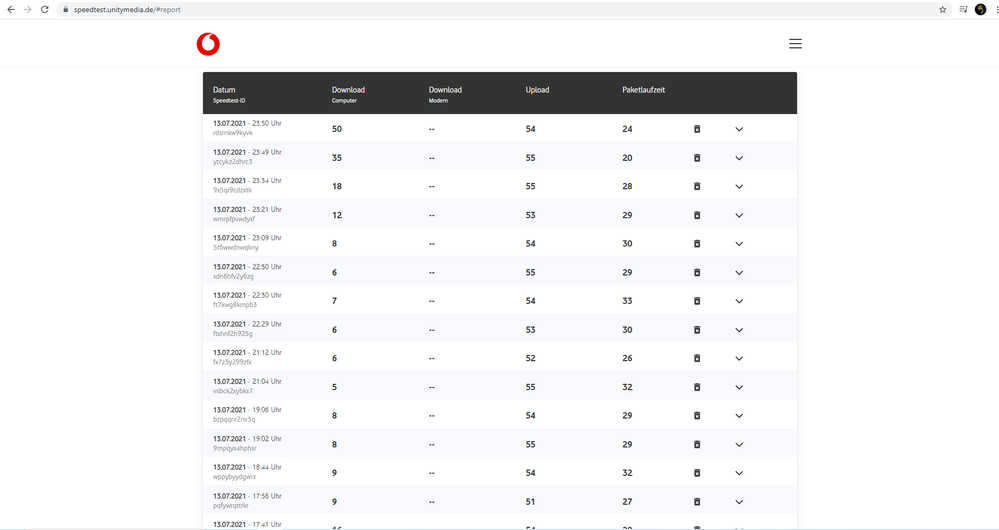This screenshot has width=999, height=530.
Task: Go back in browser history
Action: click(x=11, y=10)
